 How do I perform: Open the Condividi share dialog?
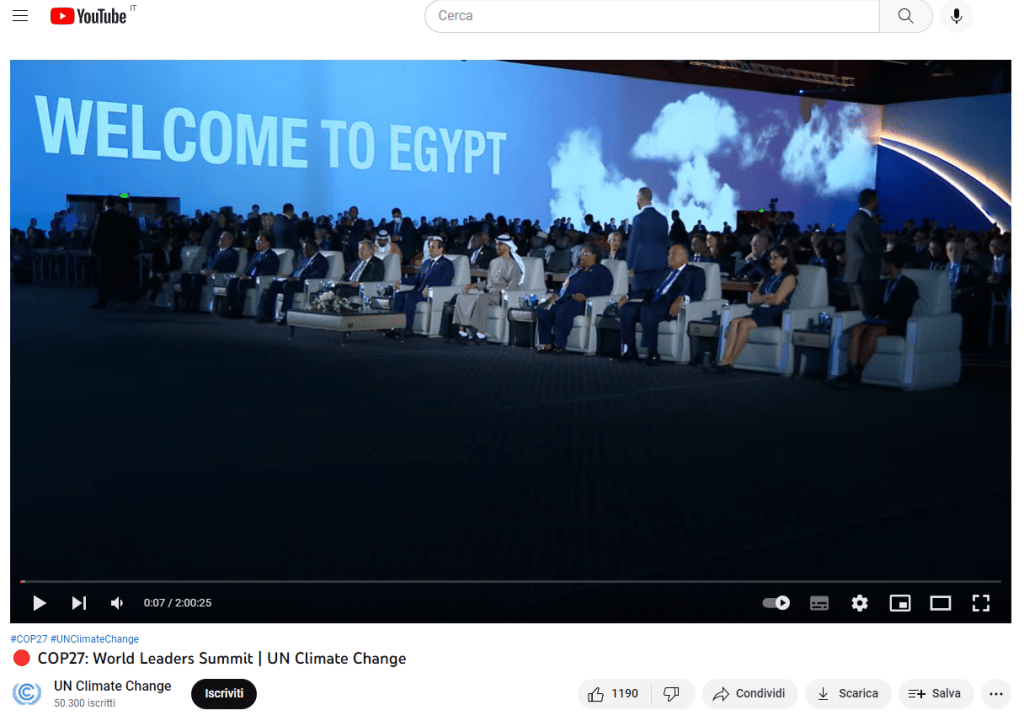click(750, 694)
